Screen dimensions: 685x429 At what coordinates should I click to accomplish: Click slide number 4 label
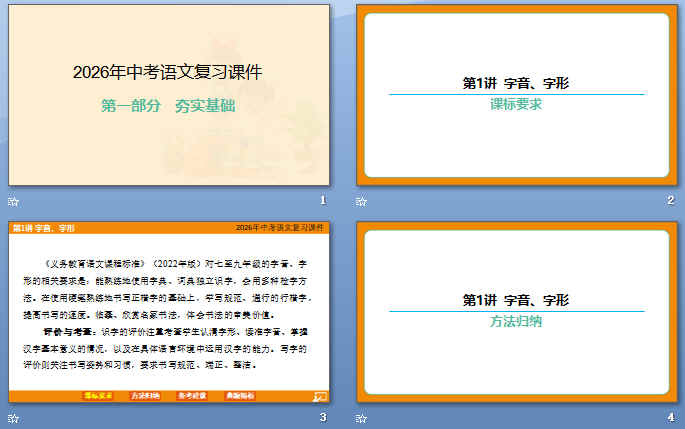[x=671, y=417]
